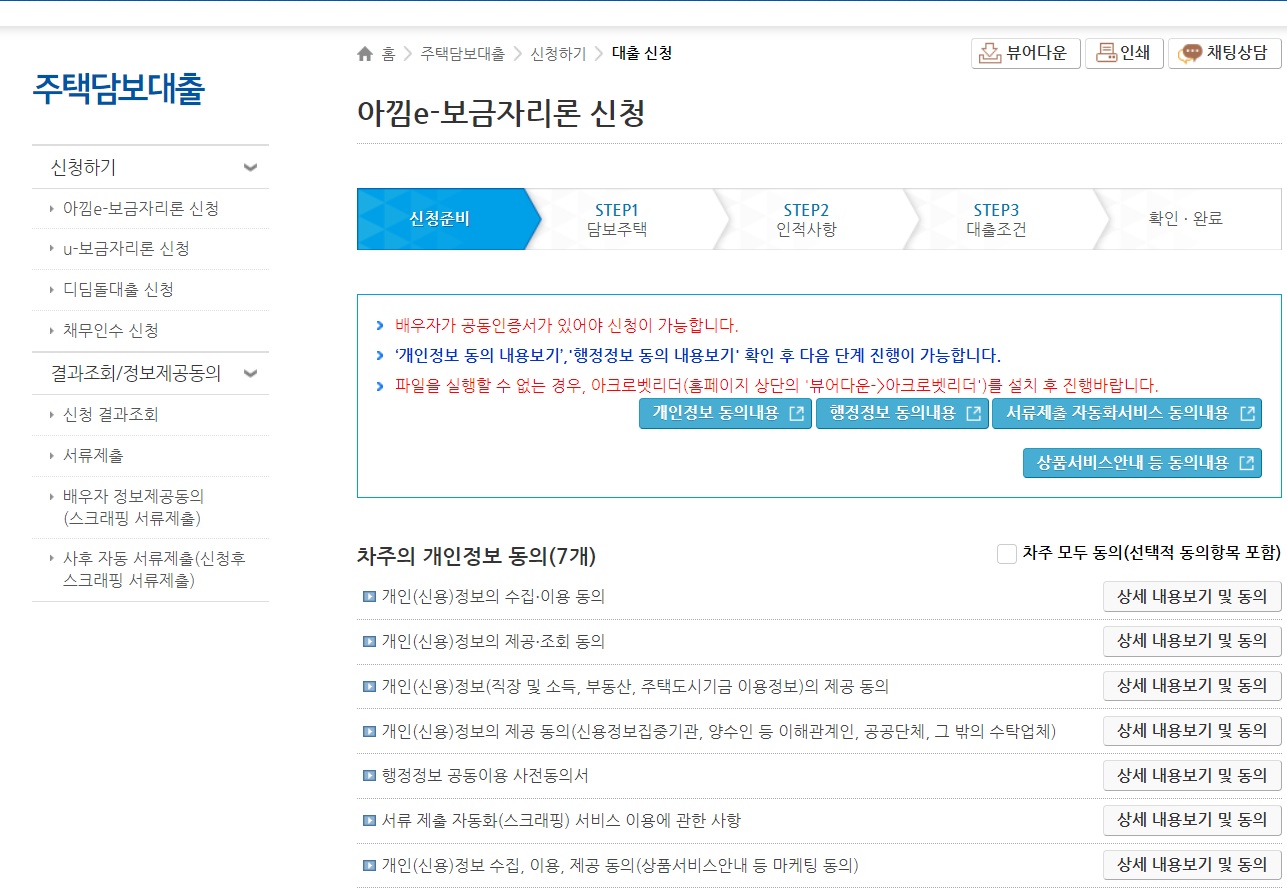View details for 행정정보 공동이용 사전동의서
The image size is (1287, 891).
1192,775
